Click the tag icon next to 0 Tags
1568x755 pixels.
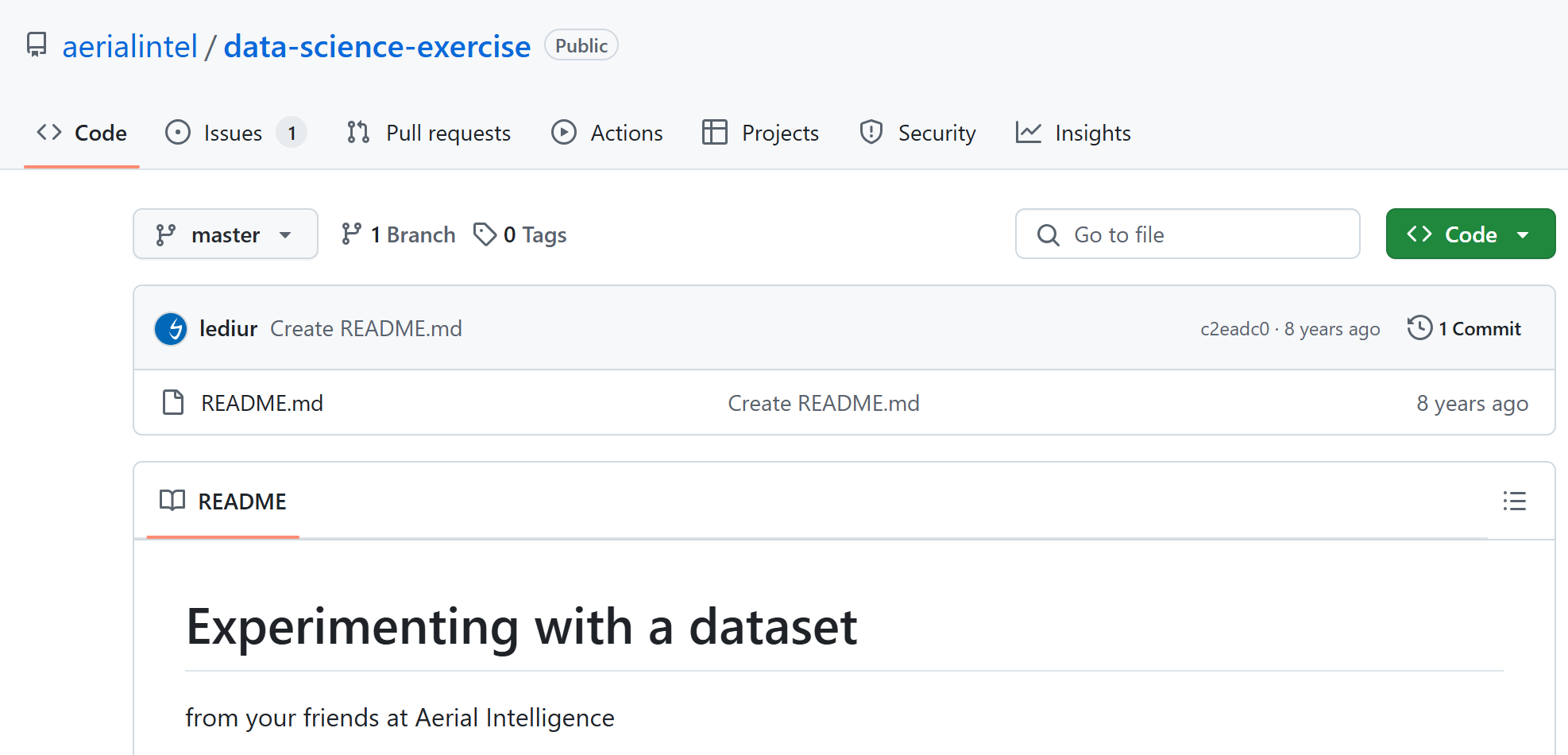click(x=485, y=234)
